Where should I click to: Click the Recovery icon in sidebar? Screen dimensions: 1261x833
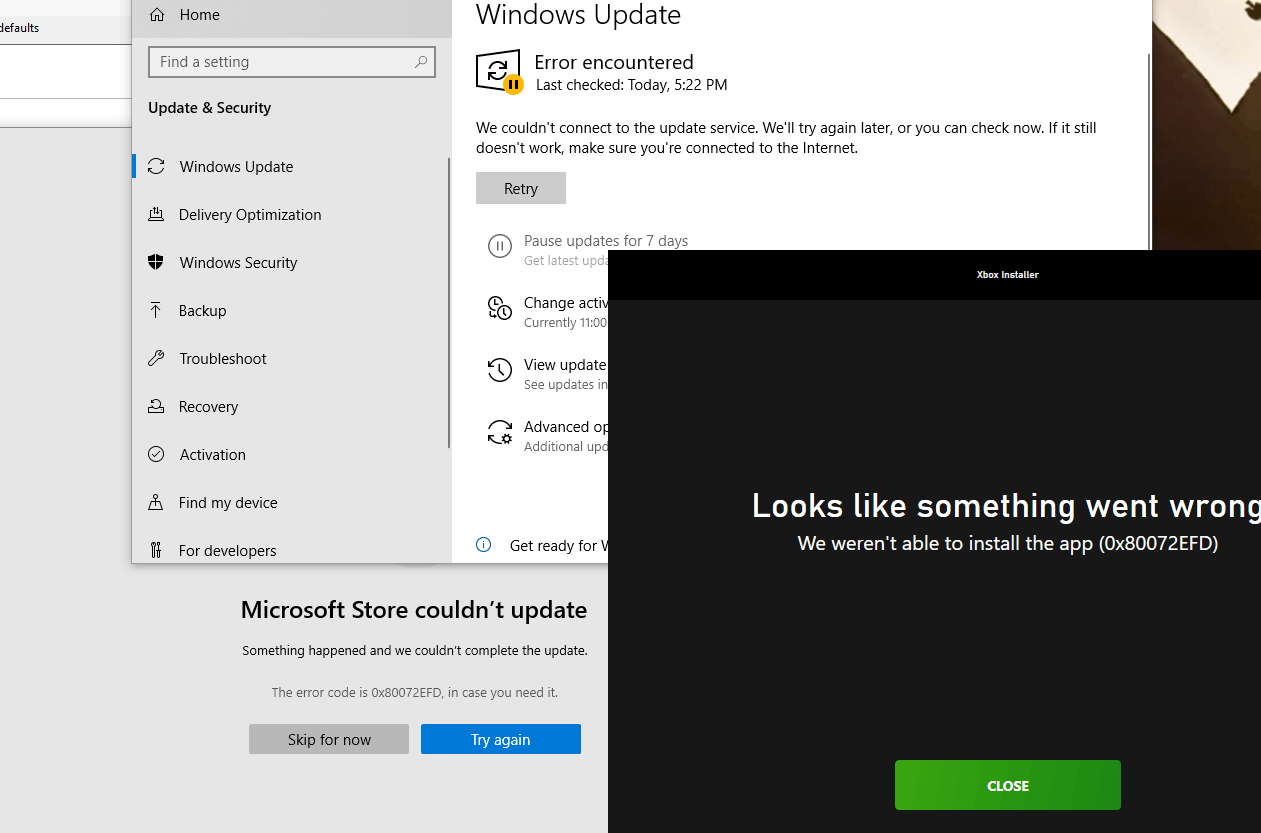(156, 406)
